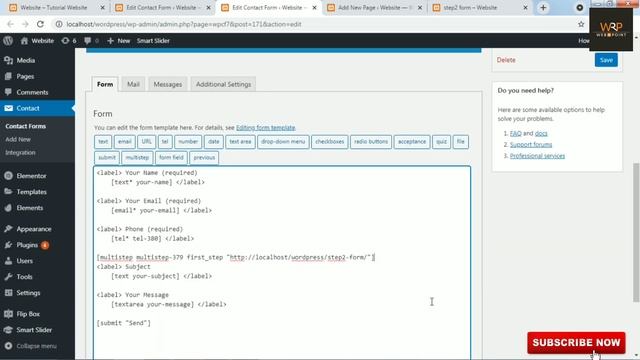Open Professional services link
This screenshot has height=360, width=640.
pyautogui.click(x=537, y=156)
